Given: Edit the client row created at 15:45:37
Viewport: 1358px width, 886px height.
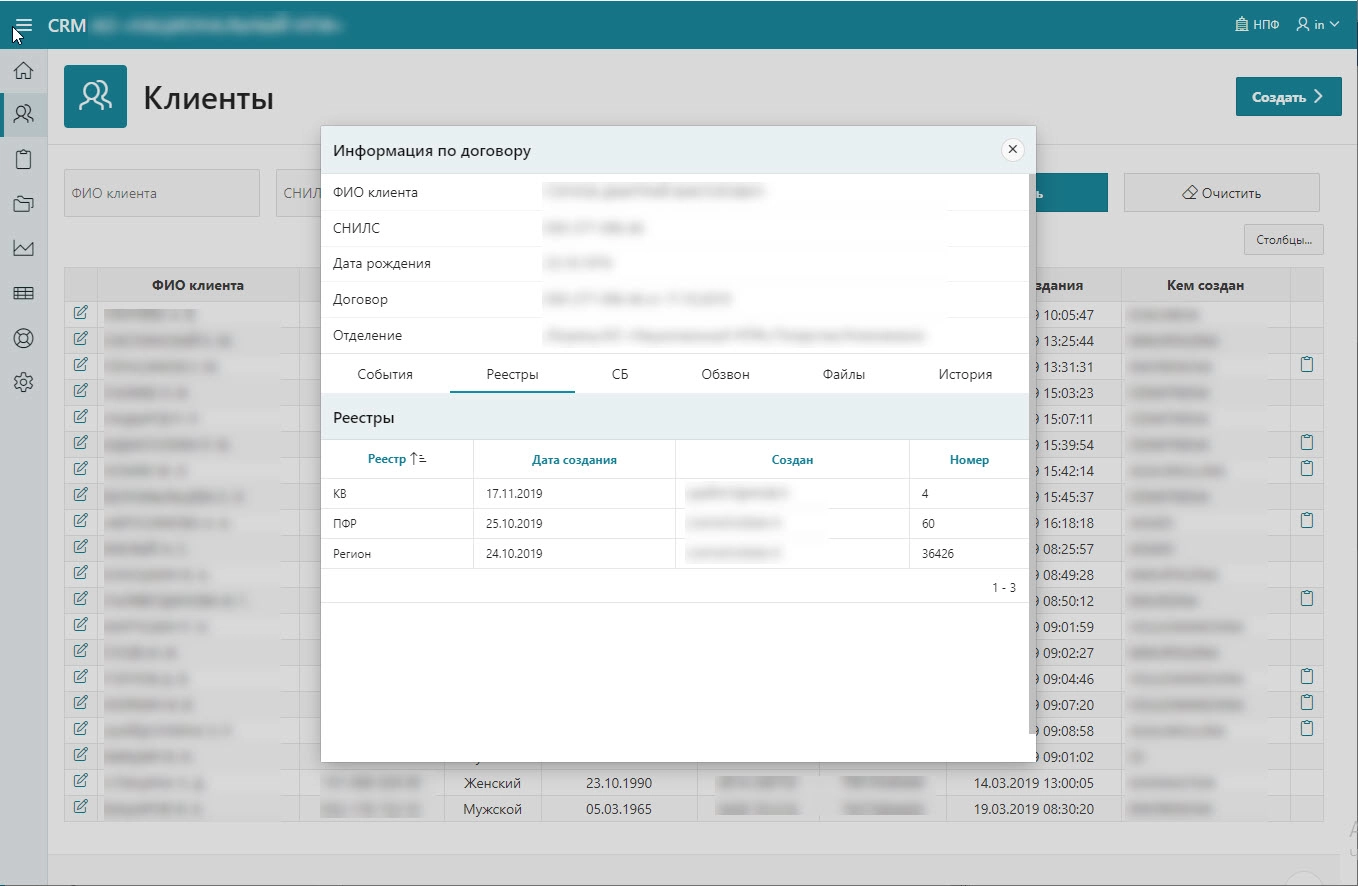Looking at the screenshot, I should pyautogui.click(x=81, y=495).
